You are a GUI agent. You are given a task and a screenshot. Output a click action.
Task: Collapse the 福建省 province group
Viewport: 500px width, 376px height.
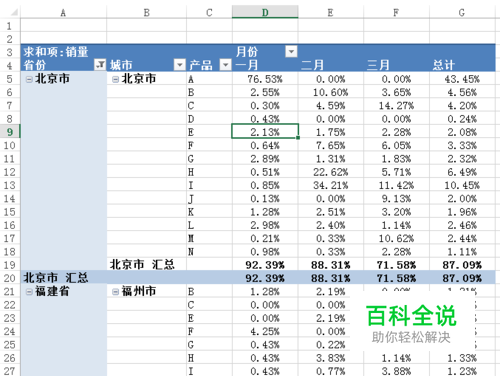tap(29, 292)
